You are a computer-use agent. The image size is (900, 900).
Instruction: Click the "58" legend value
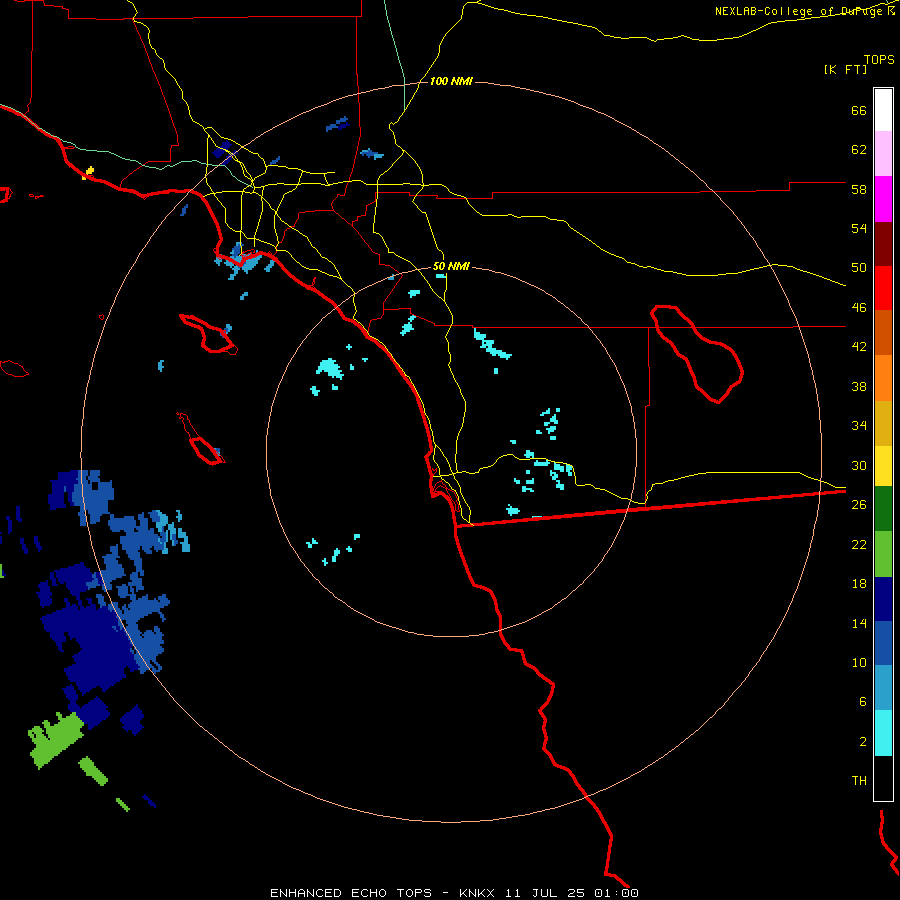coord(859,189)
